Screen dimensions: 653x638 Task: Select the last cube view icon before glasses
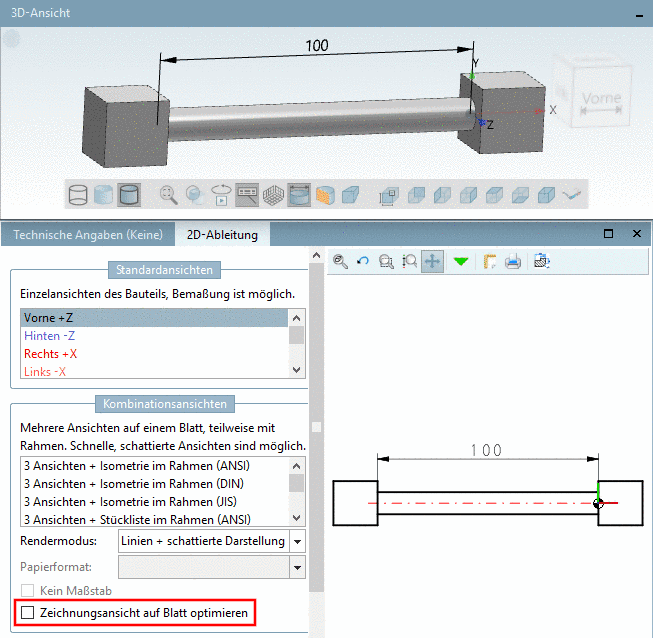coord(546,194)
